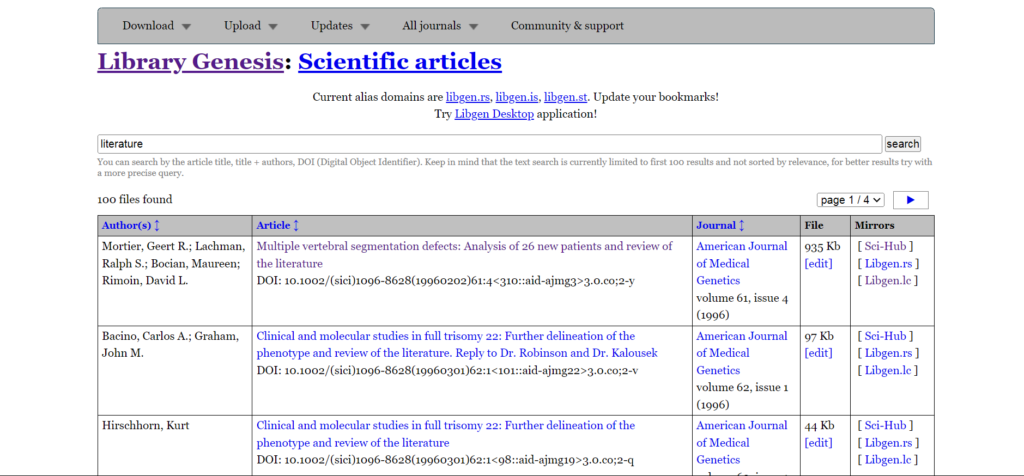
Task: Open Sci-Hub mirror for Hirschhorn article
Action: coord(885,425)
